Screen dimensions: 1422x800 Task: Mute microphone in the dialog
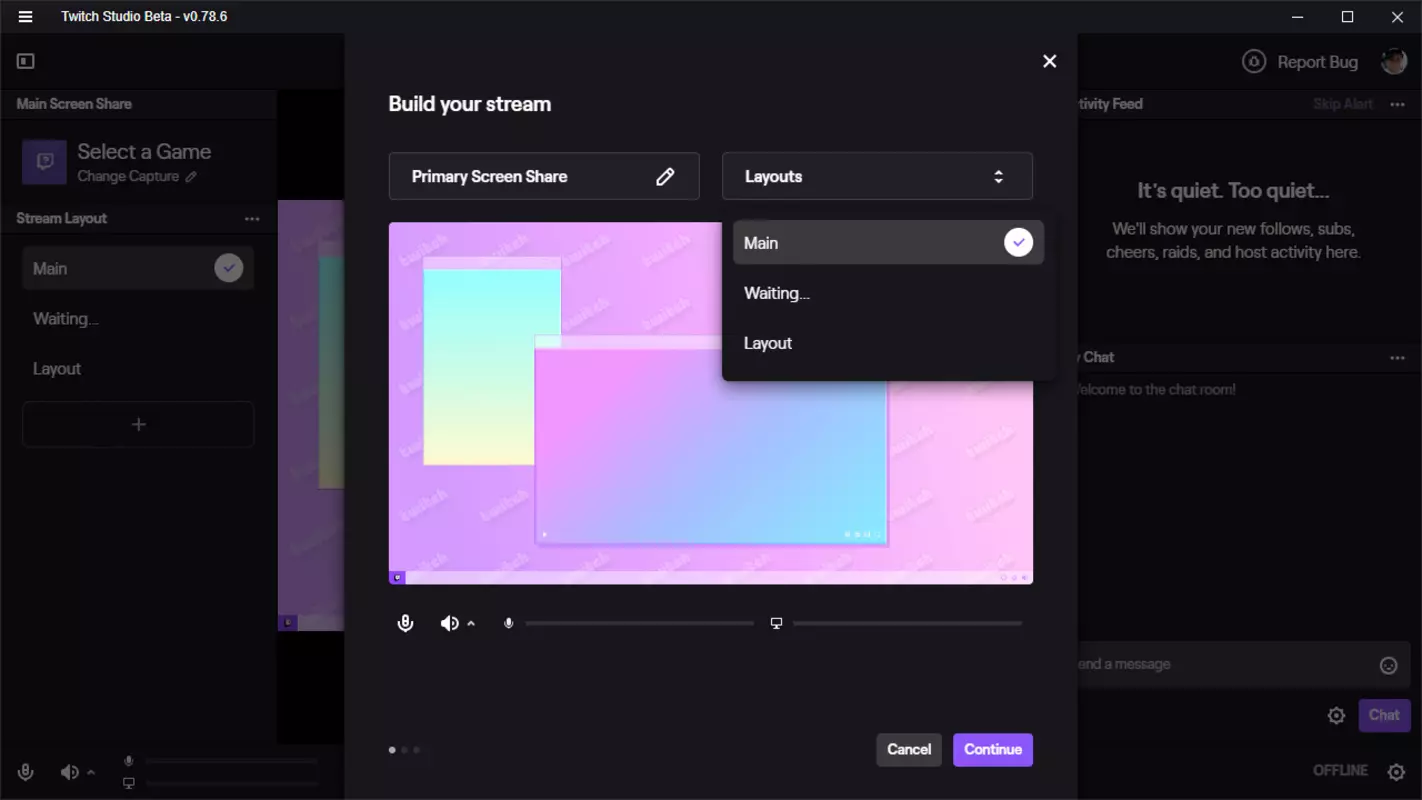[x=405, y=624]
